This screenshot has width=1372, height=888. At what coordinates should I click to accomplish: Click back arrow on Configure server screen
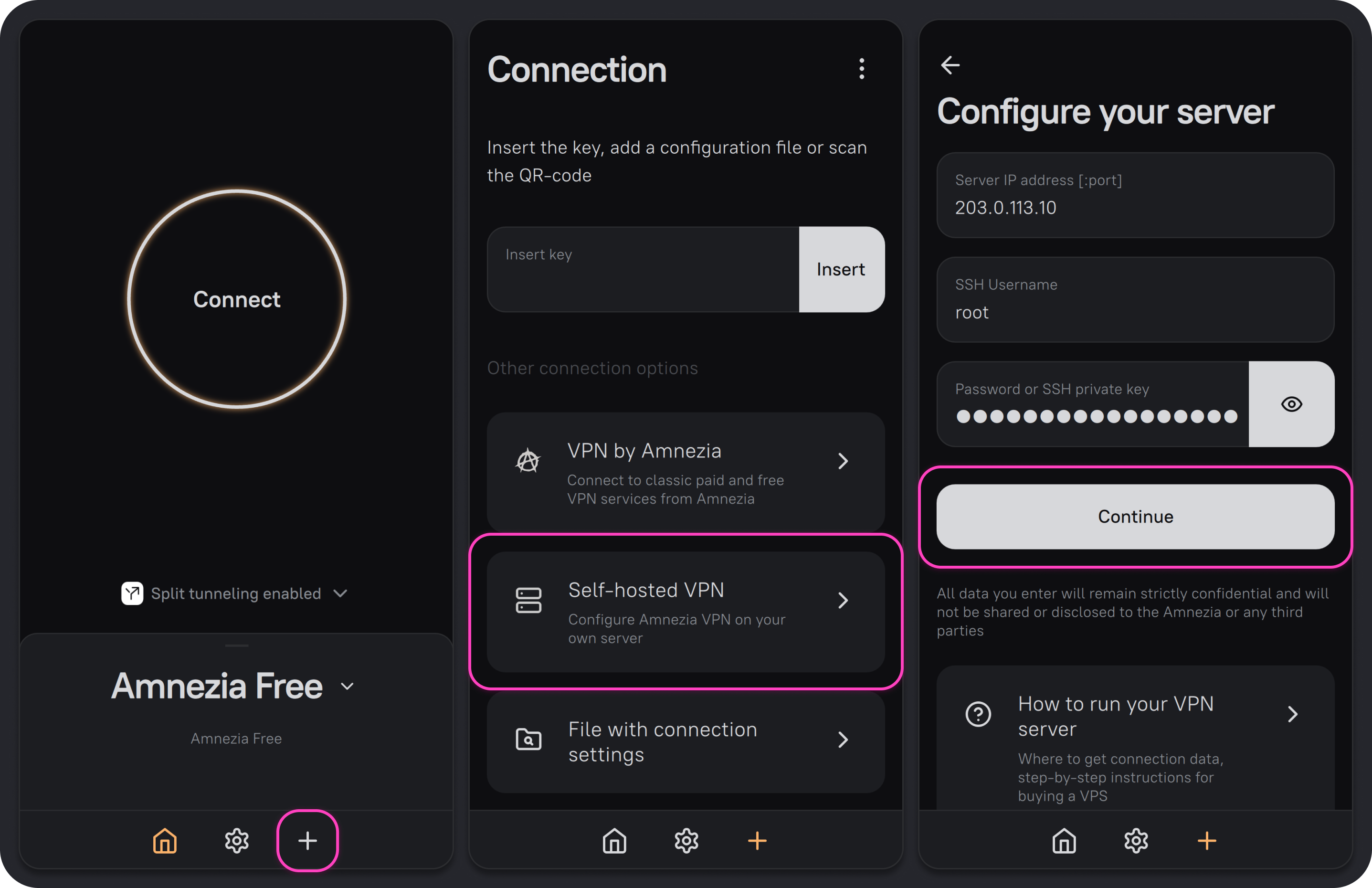[950, 64]
